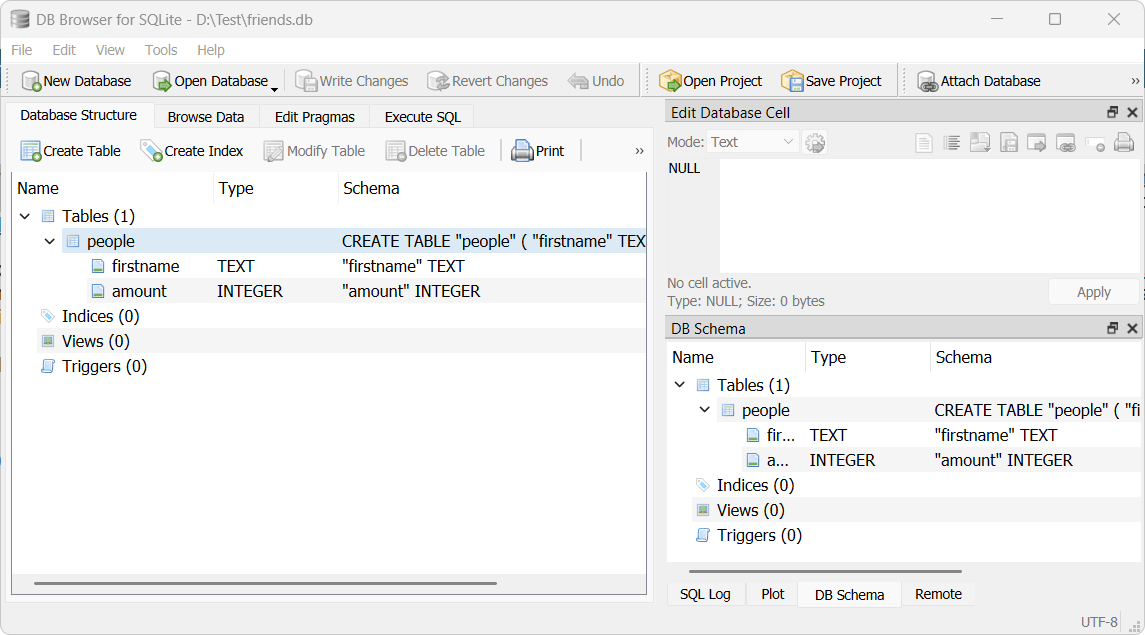This screenshot has width=1145, height=635.
Task: Click the Write Changes toolbar button
Action: coord(351,81)
